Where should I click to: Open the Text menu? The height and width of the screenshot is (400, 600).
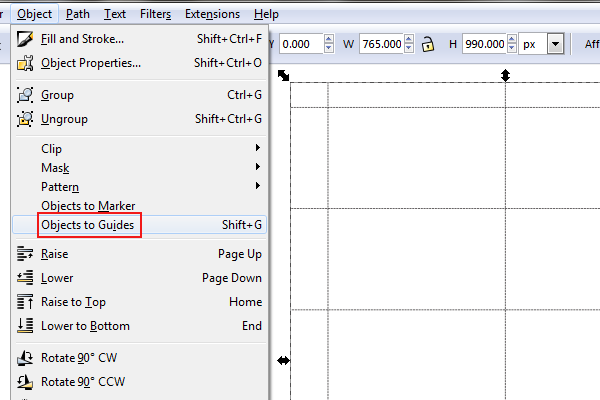coord(115,14)
